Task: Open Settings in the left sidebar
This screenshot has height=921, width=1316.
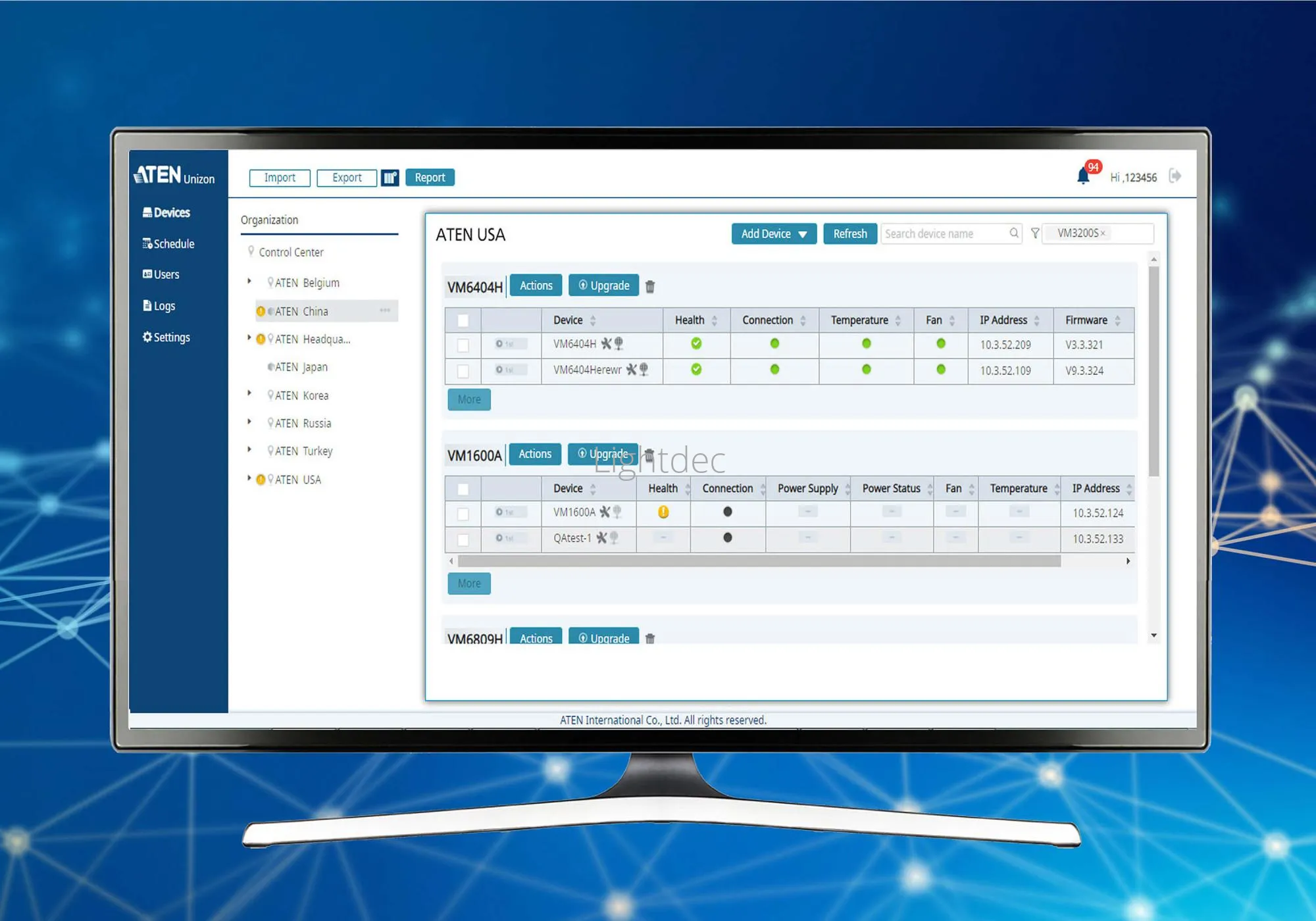Action: 166,337
